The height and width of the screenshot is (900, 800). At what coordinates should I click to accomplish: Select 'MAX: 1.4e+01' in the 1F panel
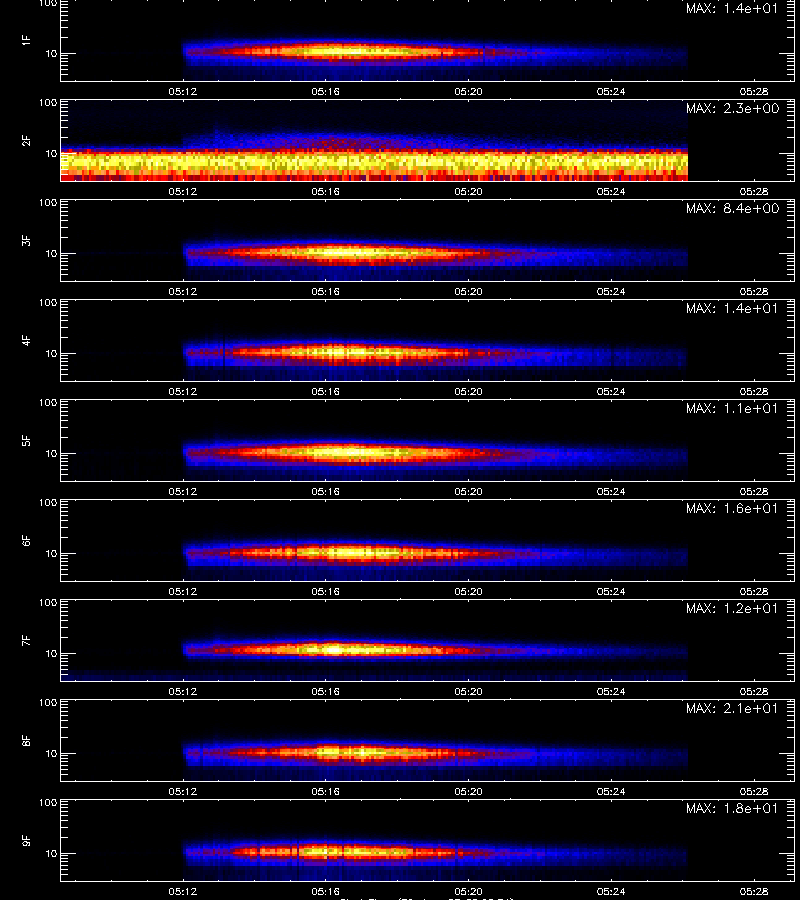(732, 9)
